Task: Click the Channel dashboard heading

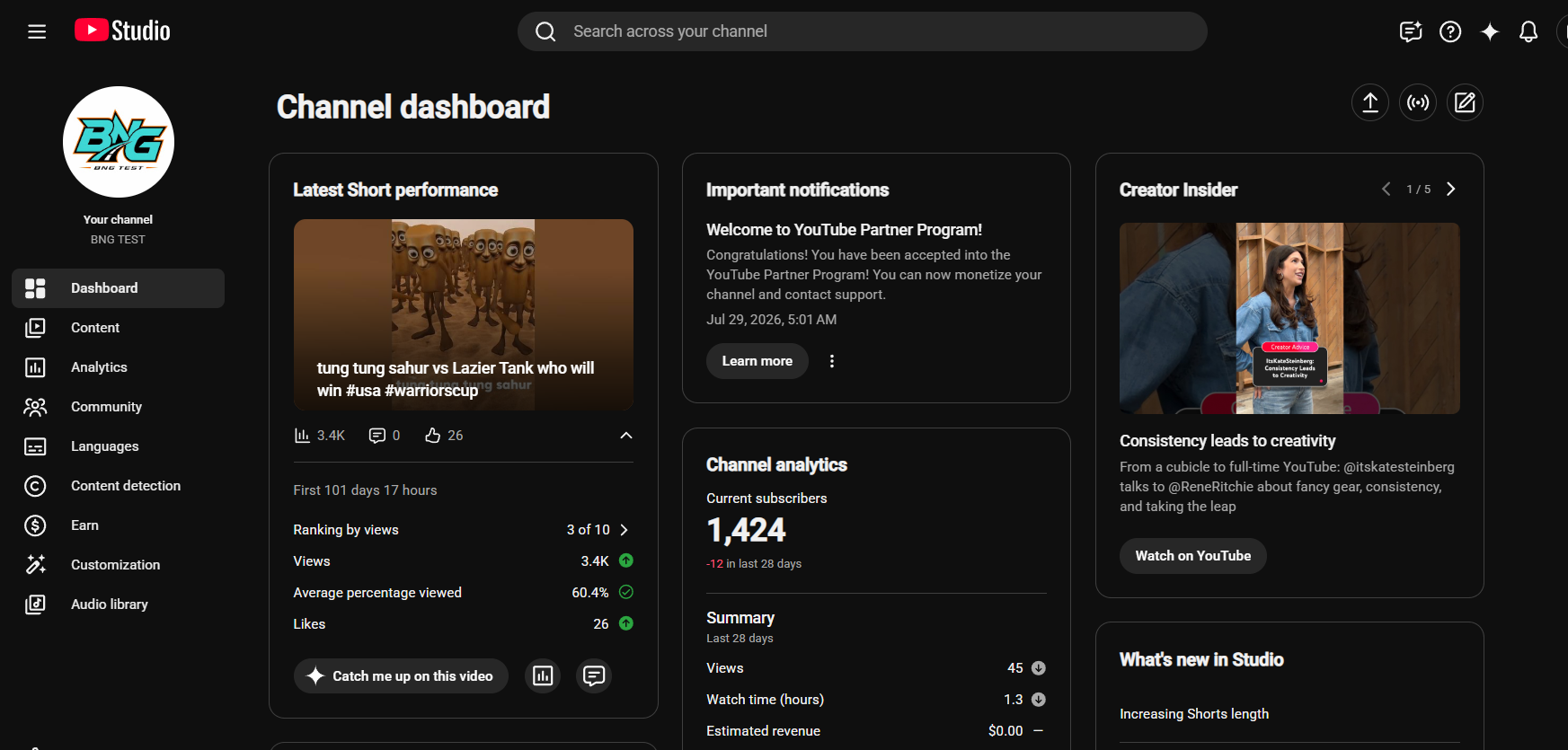Action: (413, 107)
